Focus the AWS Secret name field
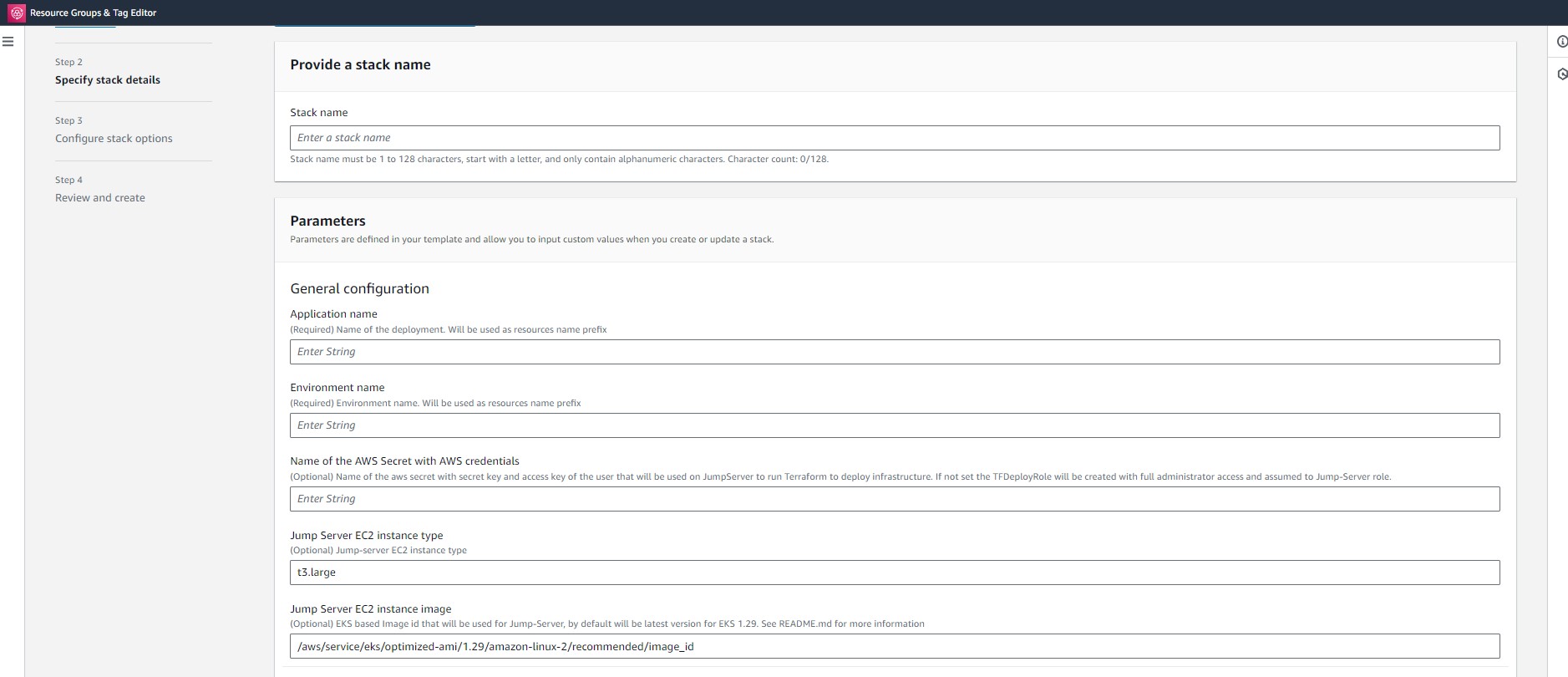This screenshot has width=1568, height=677. point(895,499)
